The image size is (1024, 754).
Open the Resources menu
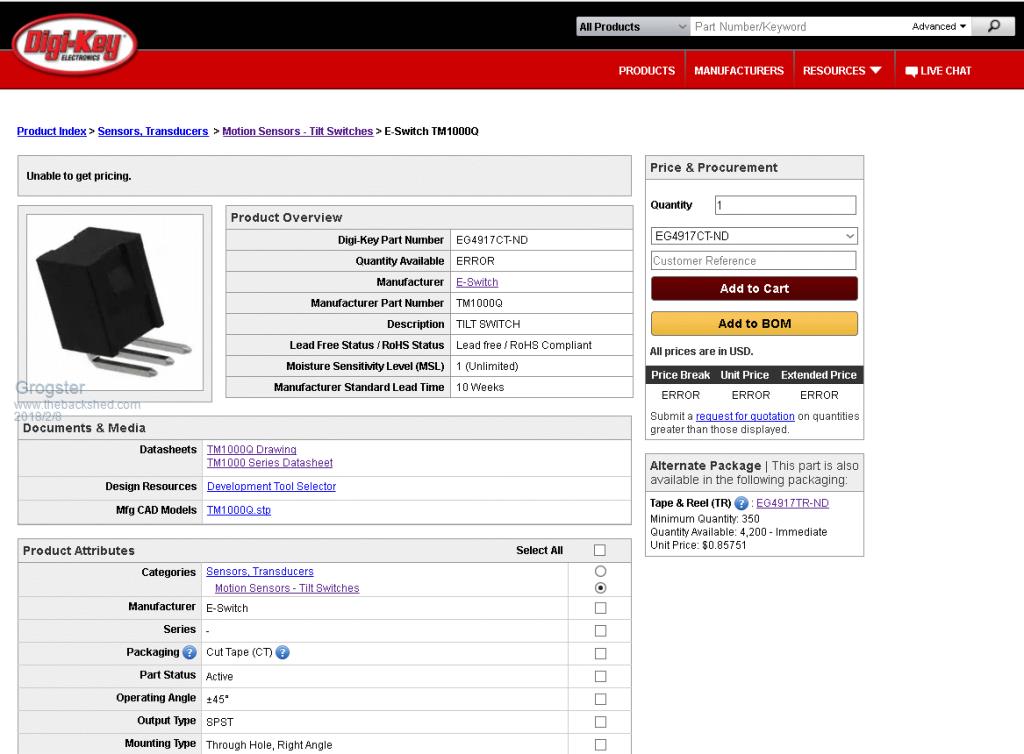(x=842, y=71)
